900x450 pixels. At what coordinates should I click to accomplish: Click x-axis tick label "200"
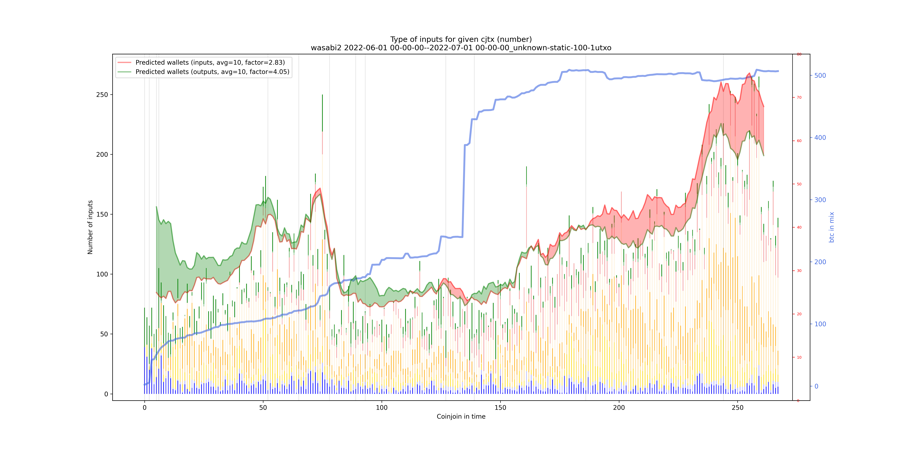tap(619, 407)
